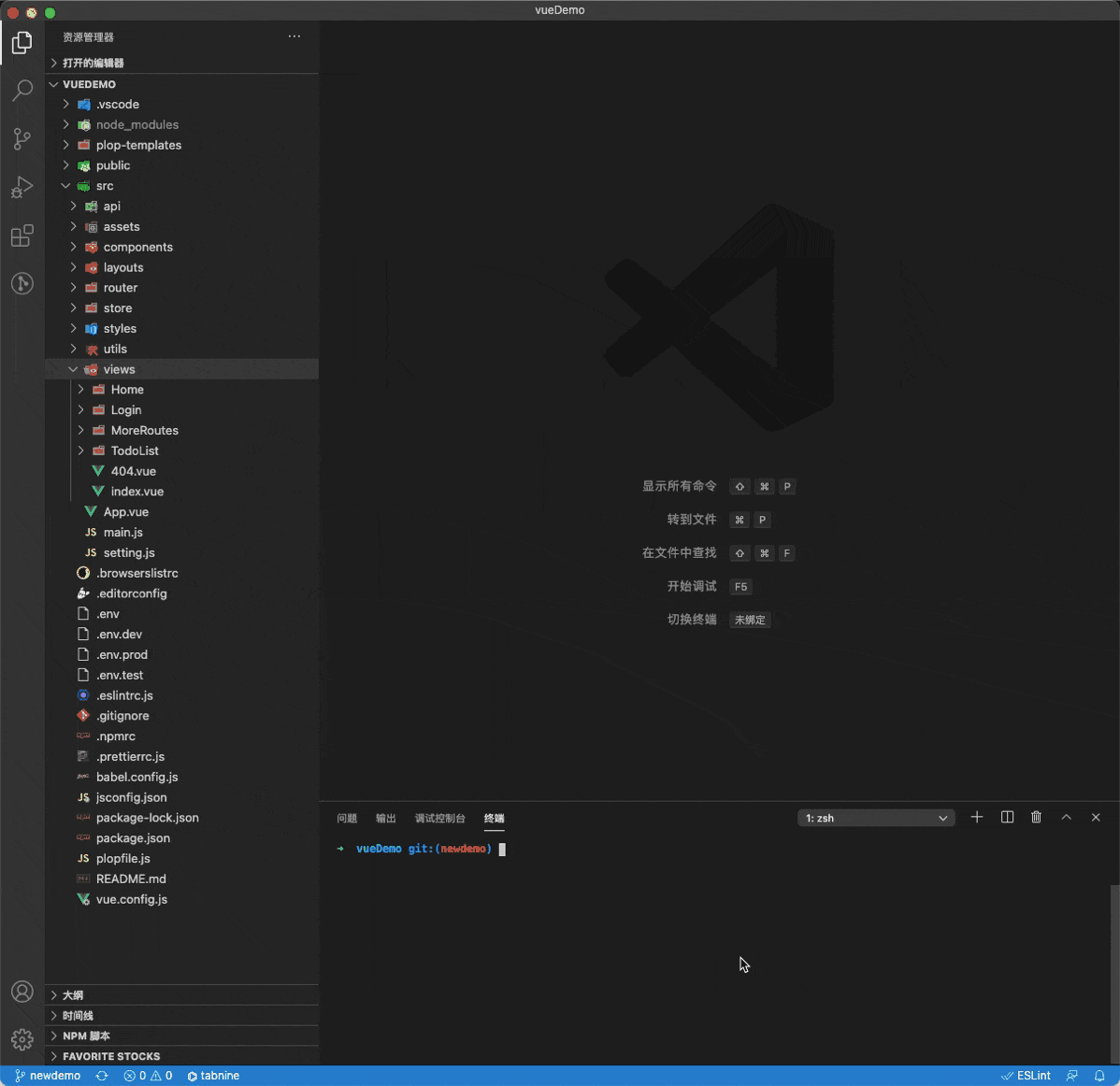Expand the store folder

tap(182, 307)
